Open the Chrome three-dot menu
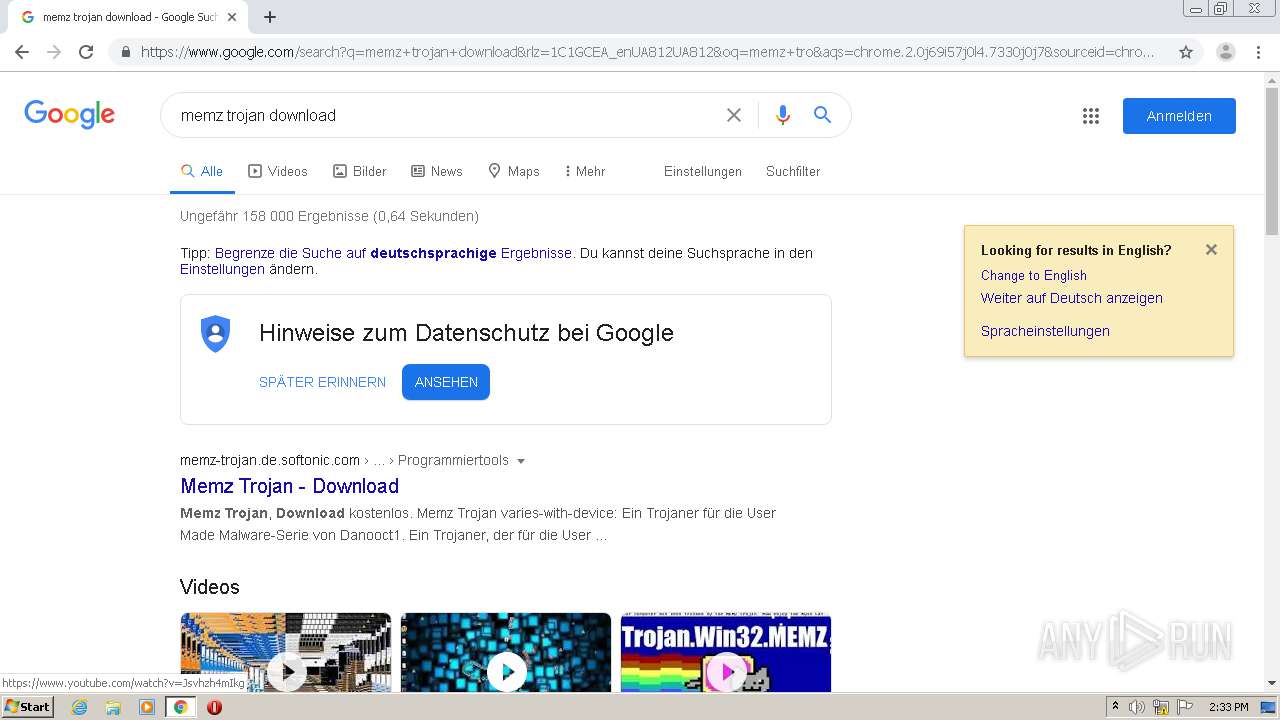 (x=1259, y=52)
